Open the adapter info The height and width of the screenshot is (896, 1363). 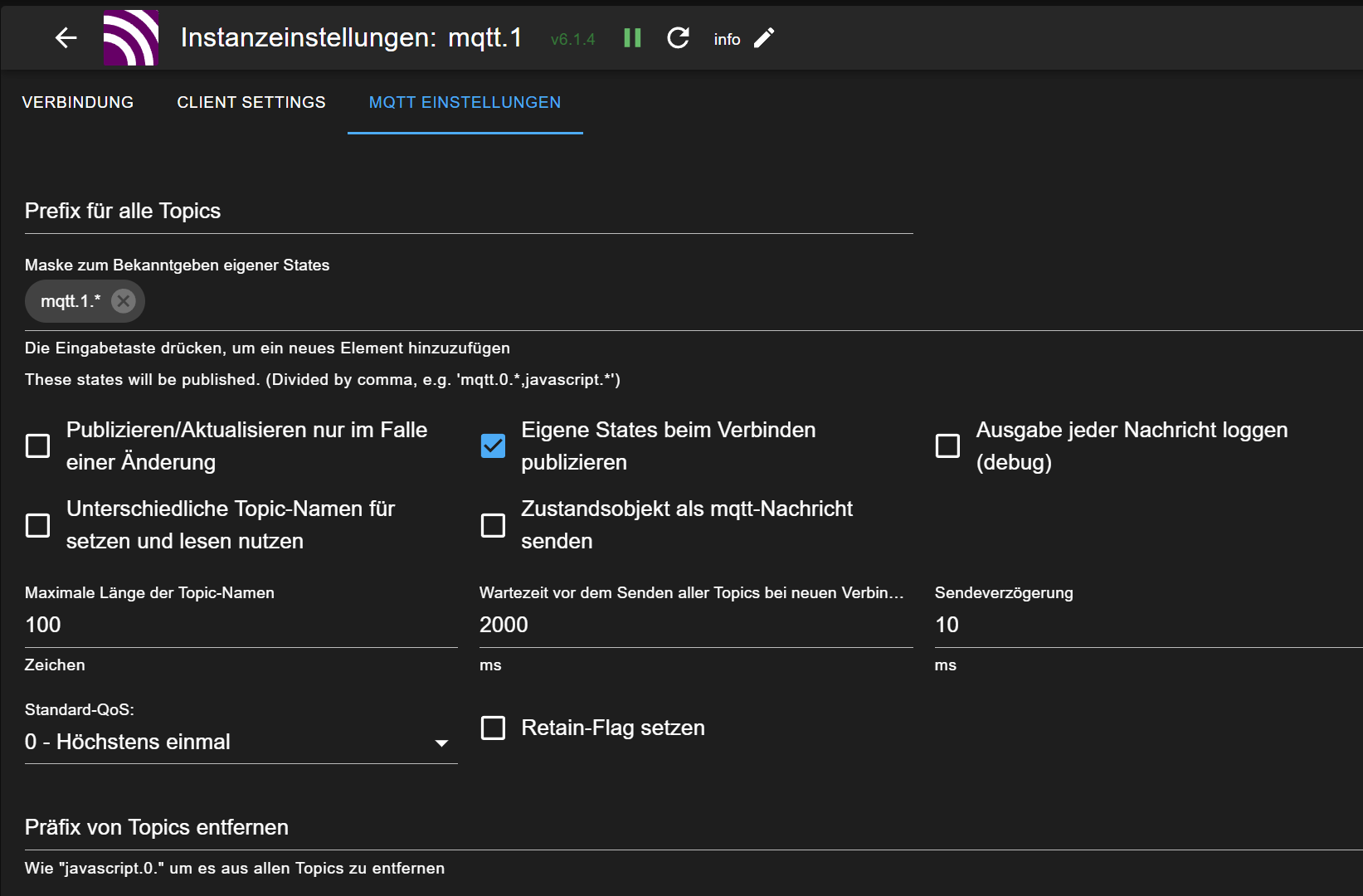point(725,39)
